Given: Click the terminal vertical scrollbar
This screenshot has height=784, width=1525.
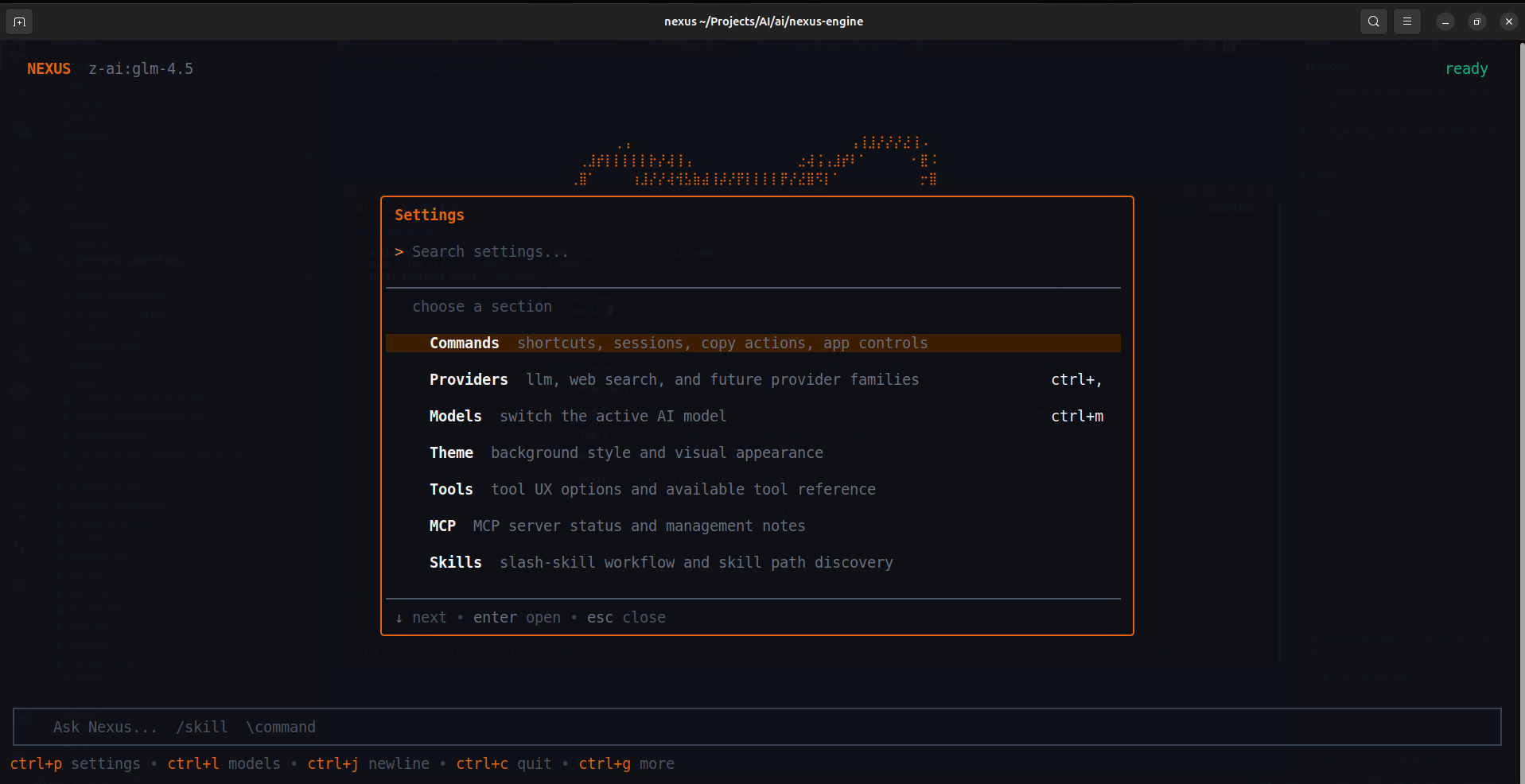Looking at the screenshot, I should [x=1521, y=412].
